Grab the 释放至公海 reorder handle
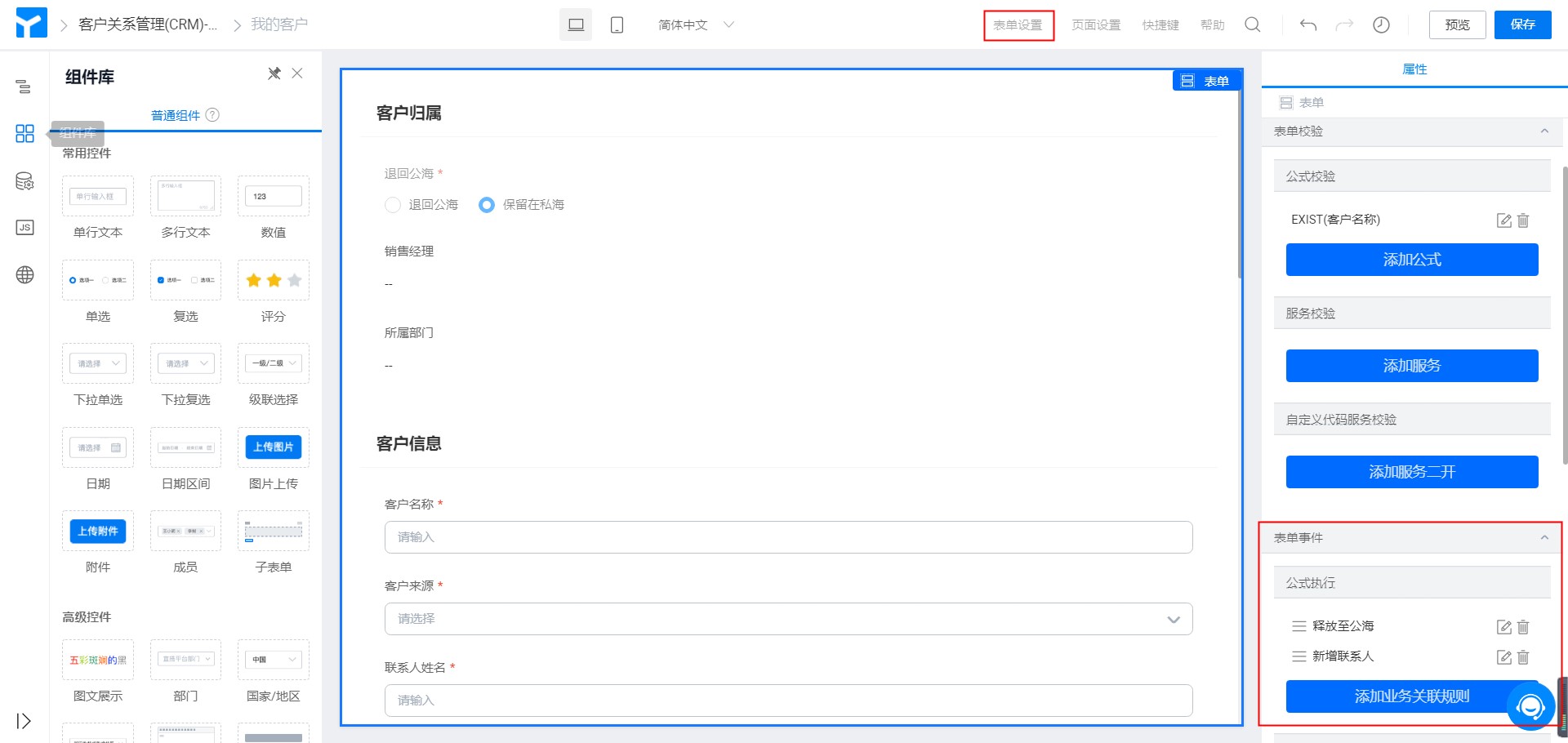Screen dimensions: 1568x743 pos(1298,626)
